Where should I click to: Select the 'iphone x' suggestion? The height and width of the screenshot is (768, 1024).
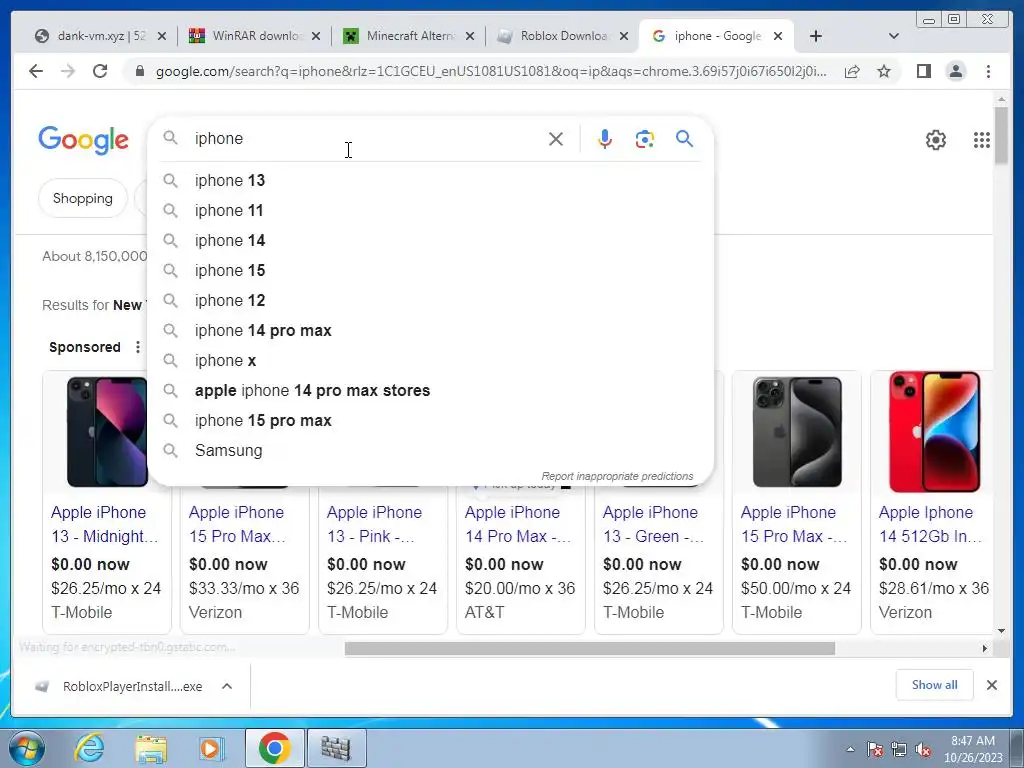[x=431, y=360]
